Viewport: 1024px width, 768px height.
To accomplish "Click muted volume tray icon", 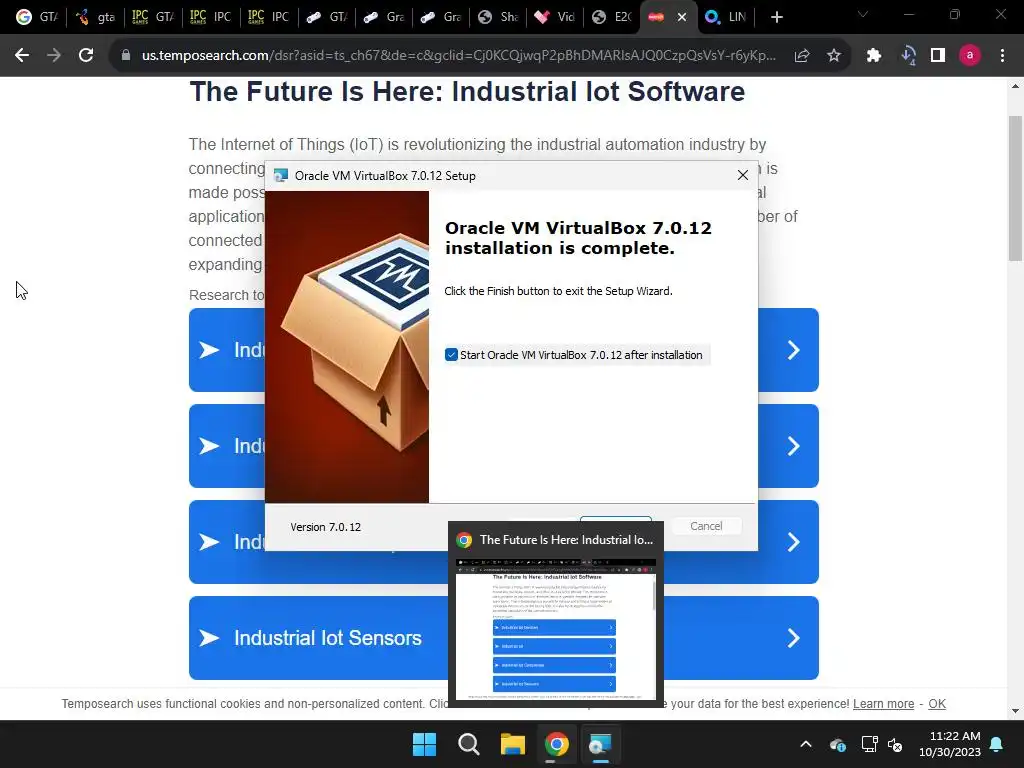I will [895, 744].
